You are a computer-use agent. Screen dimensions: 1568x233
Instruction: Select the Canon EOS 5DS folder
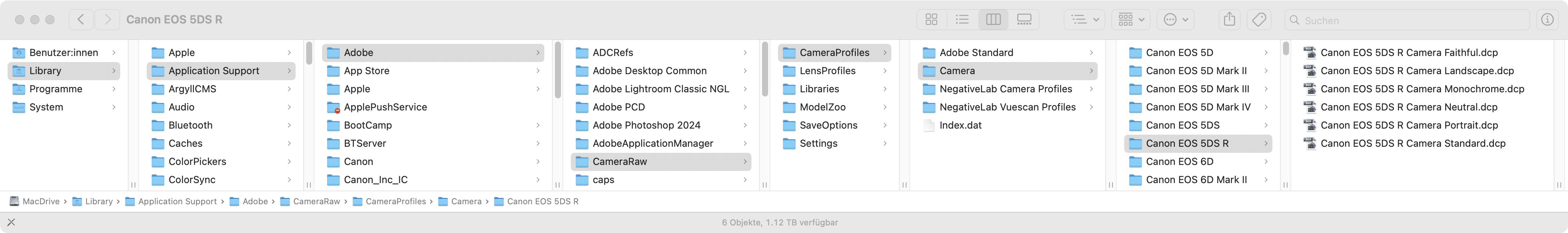(1198, 125)
